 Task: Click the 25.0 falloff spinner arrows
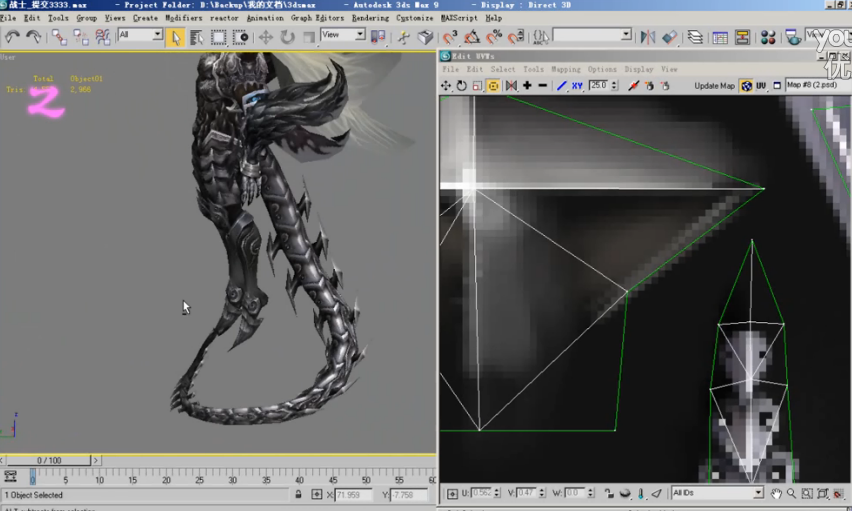pyautogui.click(x=615, y=85)
